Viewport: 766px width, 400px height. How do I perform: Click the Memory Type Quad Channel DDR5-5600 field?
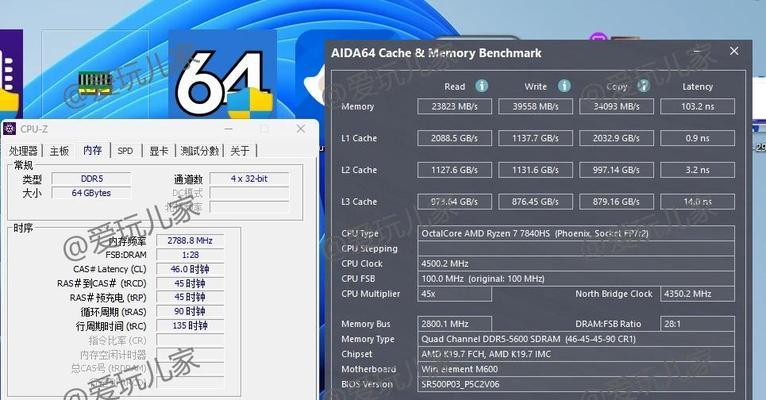576,339
